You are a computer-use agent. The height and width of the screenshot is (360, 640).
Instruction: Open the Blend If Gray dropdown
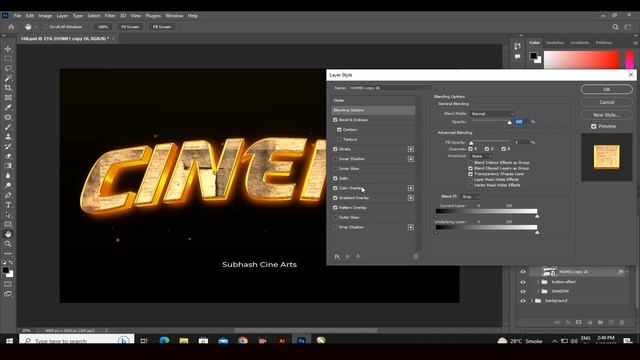(x=471, y=197)
